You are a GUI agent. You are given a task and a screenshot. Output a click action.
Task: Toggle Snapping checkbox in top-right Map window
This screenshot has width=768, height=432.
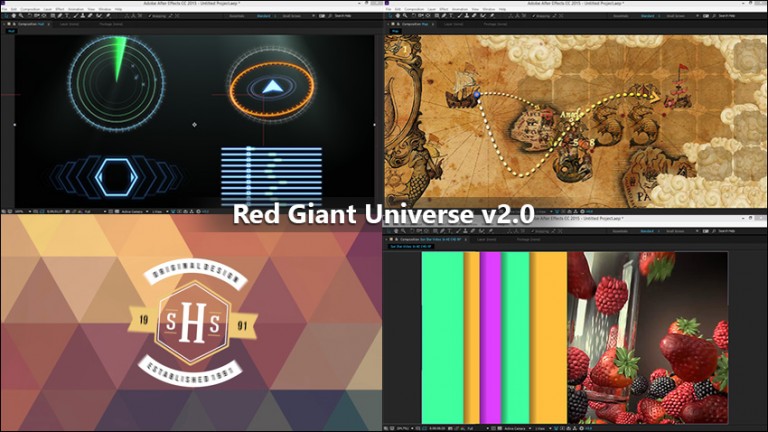pos(533,16)
